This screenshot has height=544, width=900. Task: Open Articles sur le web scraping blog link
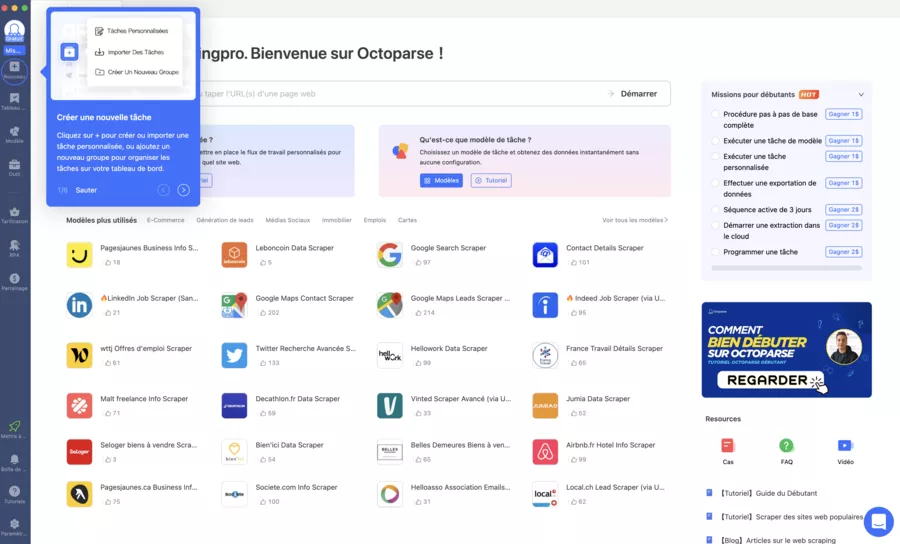coord(778,541)
